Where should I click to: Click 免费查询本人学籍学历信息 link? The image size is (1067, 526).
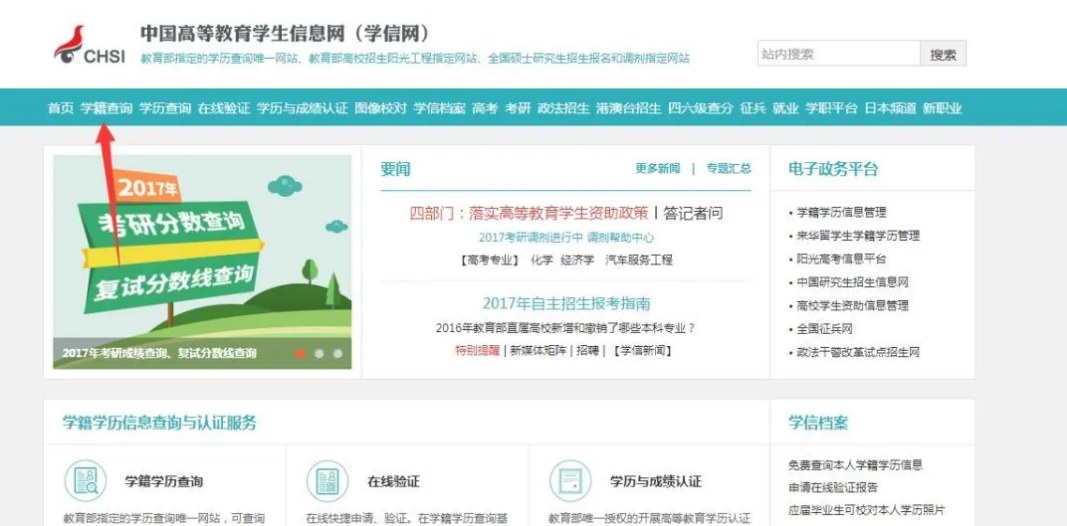tap(855, 465)
